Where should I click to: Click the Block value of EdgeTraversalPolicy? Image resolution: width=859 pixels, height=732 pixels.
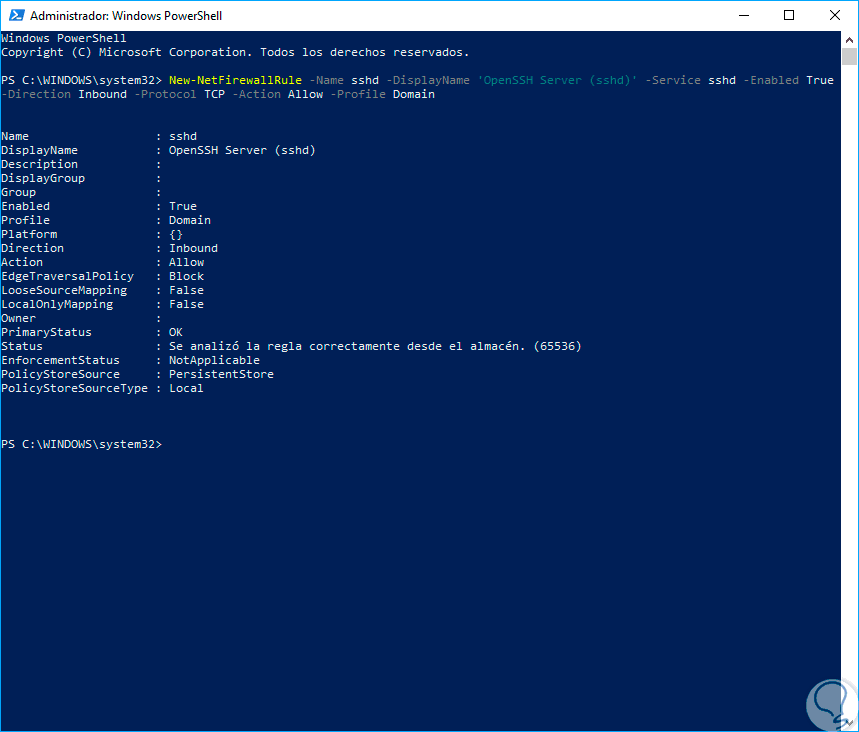(x=186, y=276)
